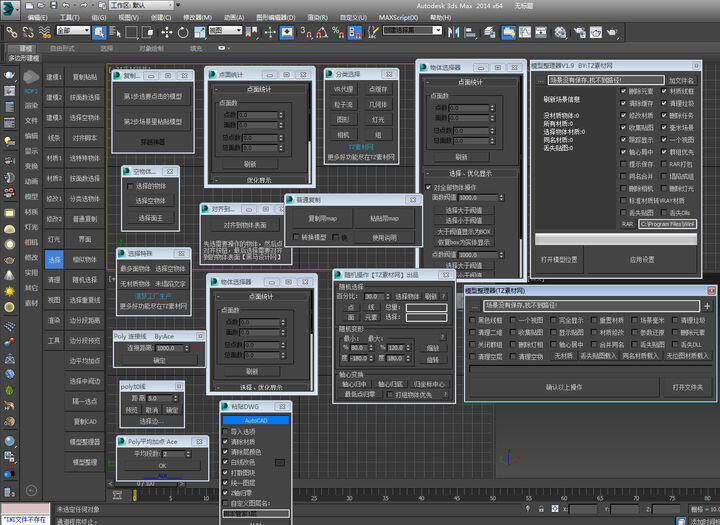Screen dimensions: 720x525
Task: Toggle 对全部物体操作 checkbox
Action: tap(428, 187)
